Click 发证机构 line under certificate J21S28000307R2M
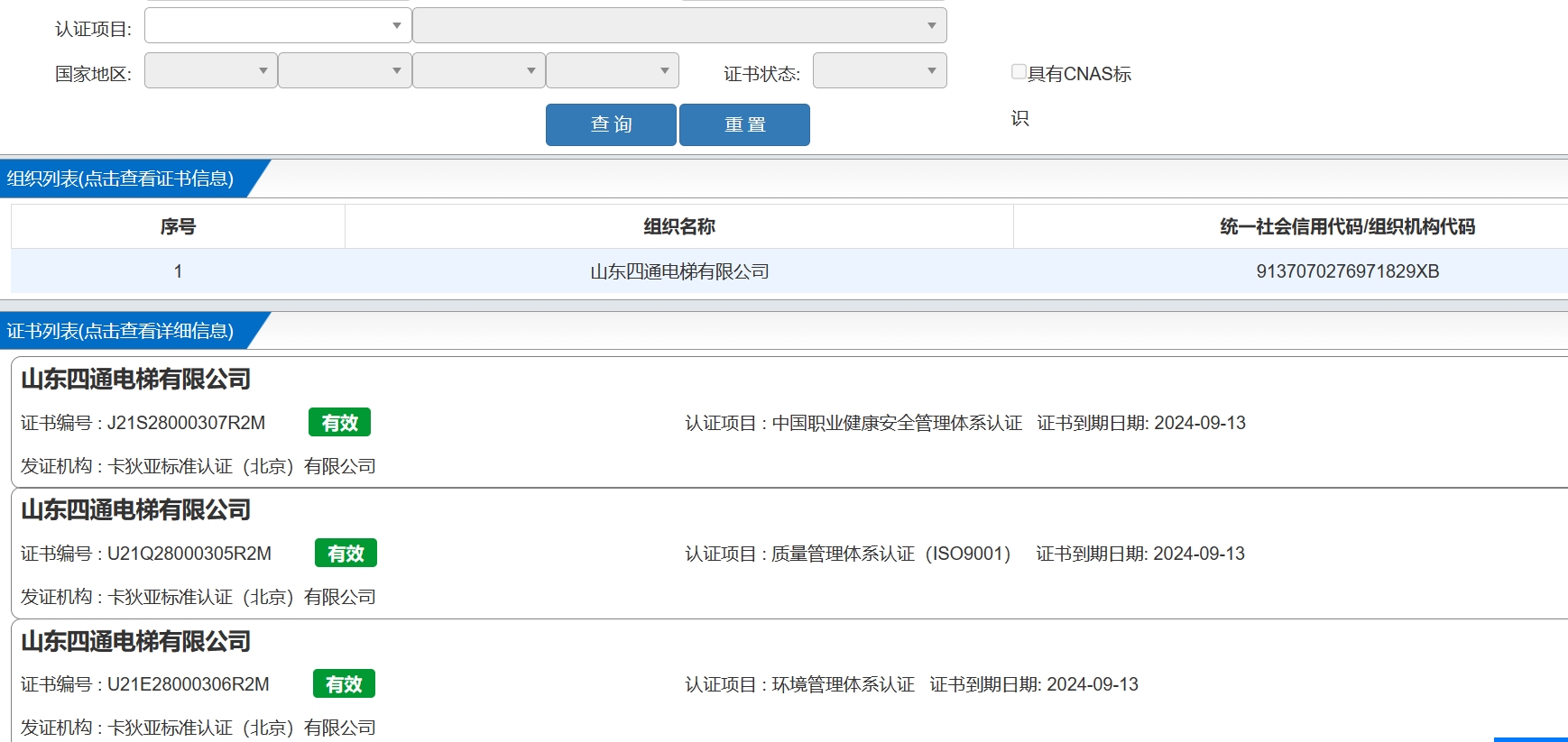The height and width of the screenshot is (742, 1568). click(x=198, y=466)
